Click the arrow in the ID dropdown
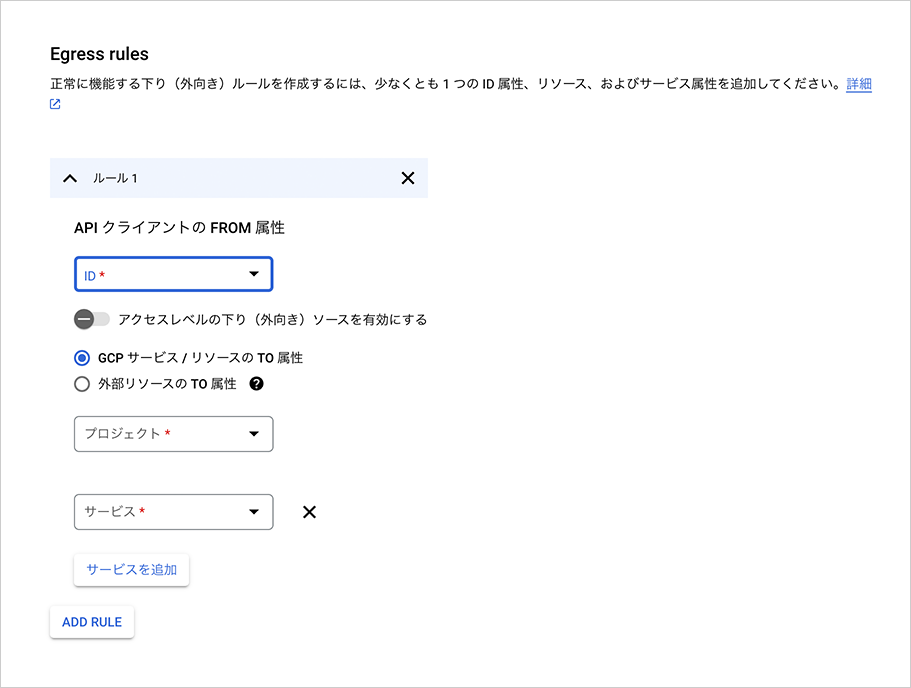911x688 pixels. coord(254,275)
